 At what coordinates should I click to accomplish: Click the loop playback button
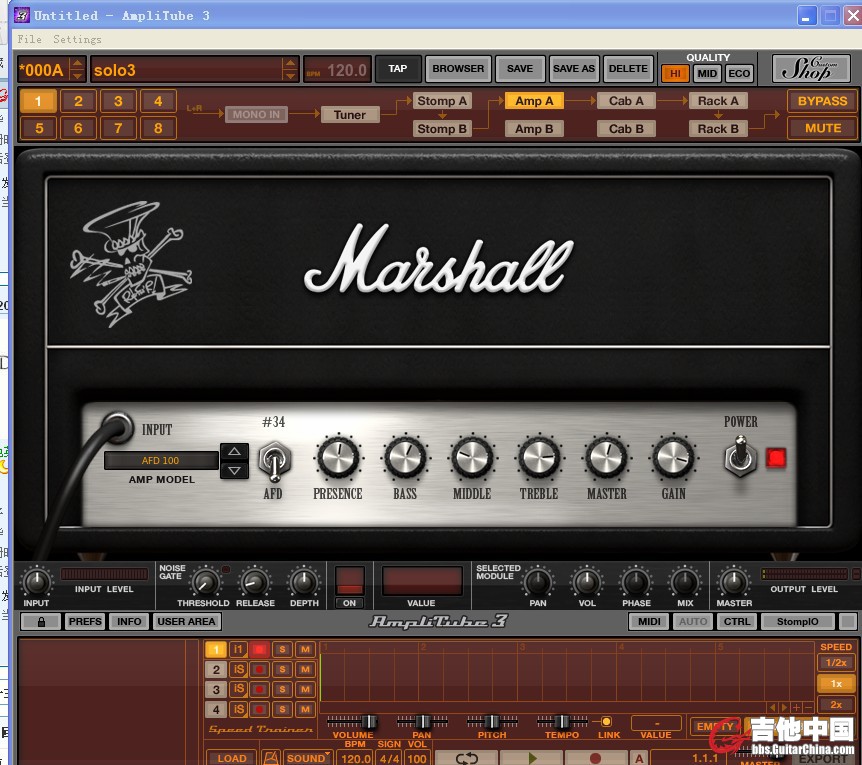pos(466,758)
